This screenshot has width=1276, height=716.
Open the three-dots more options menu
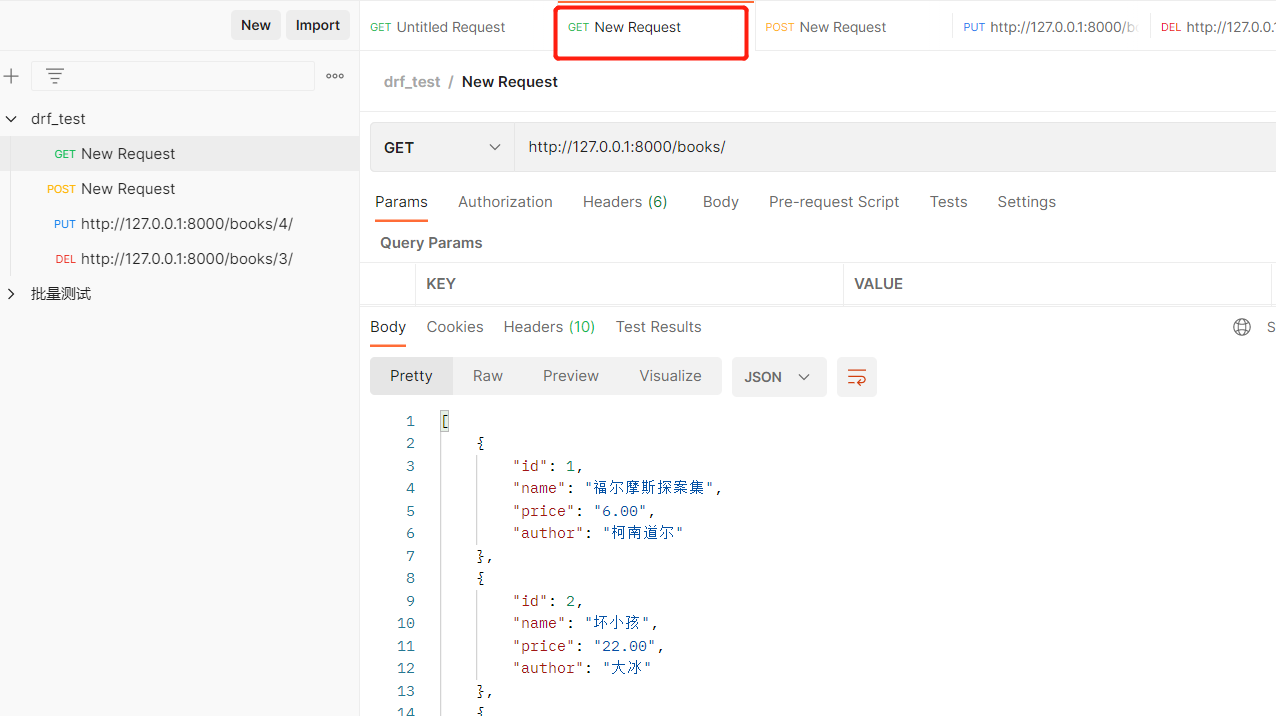tap(335, 76)
